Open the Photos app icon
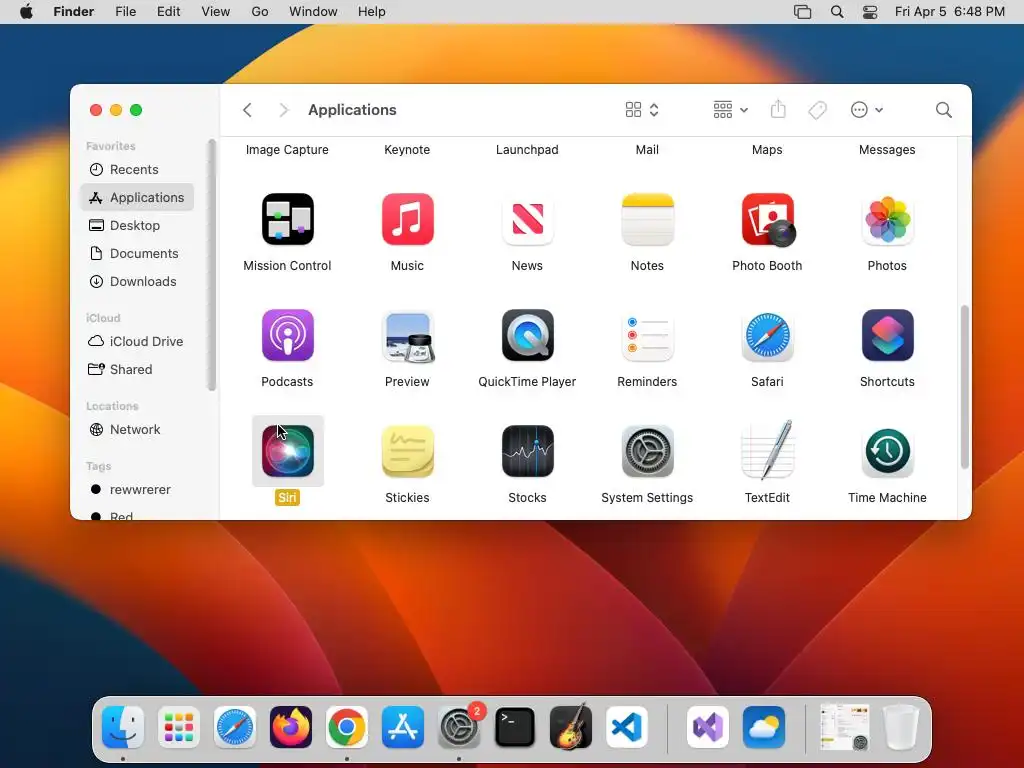Screen dimensions: 1024x768 coord(888,219)
